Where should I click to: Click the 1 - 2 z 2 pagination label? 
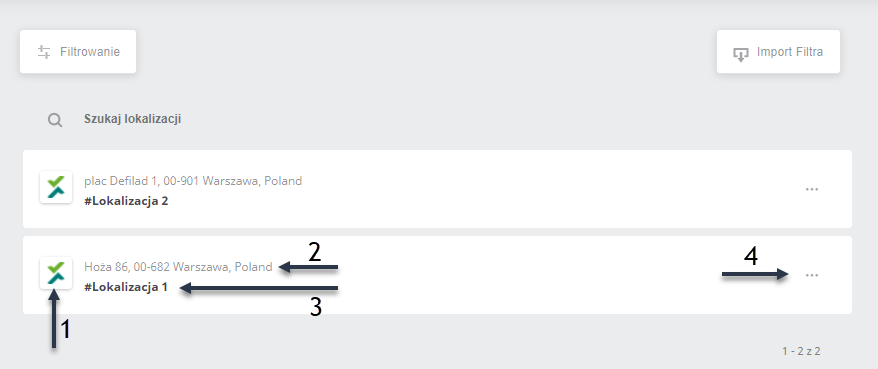pos(801,352)
